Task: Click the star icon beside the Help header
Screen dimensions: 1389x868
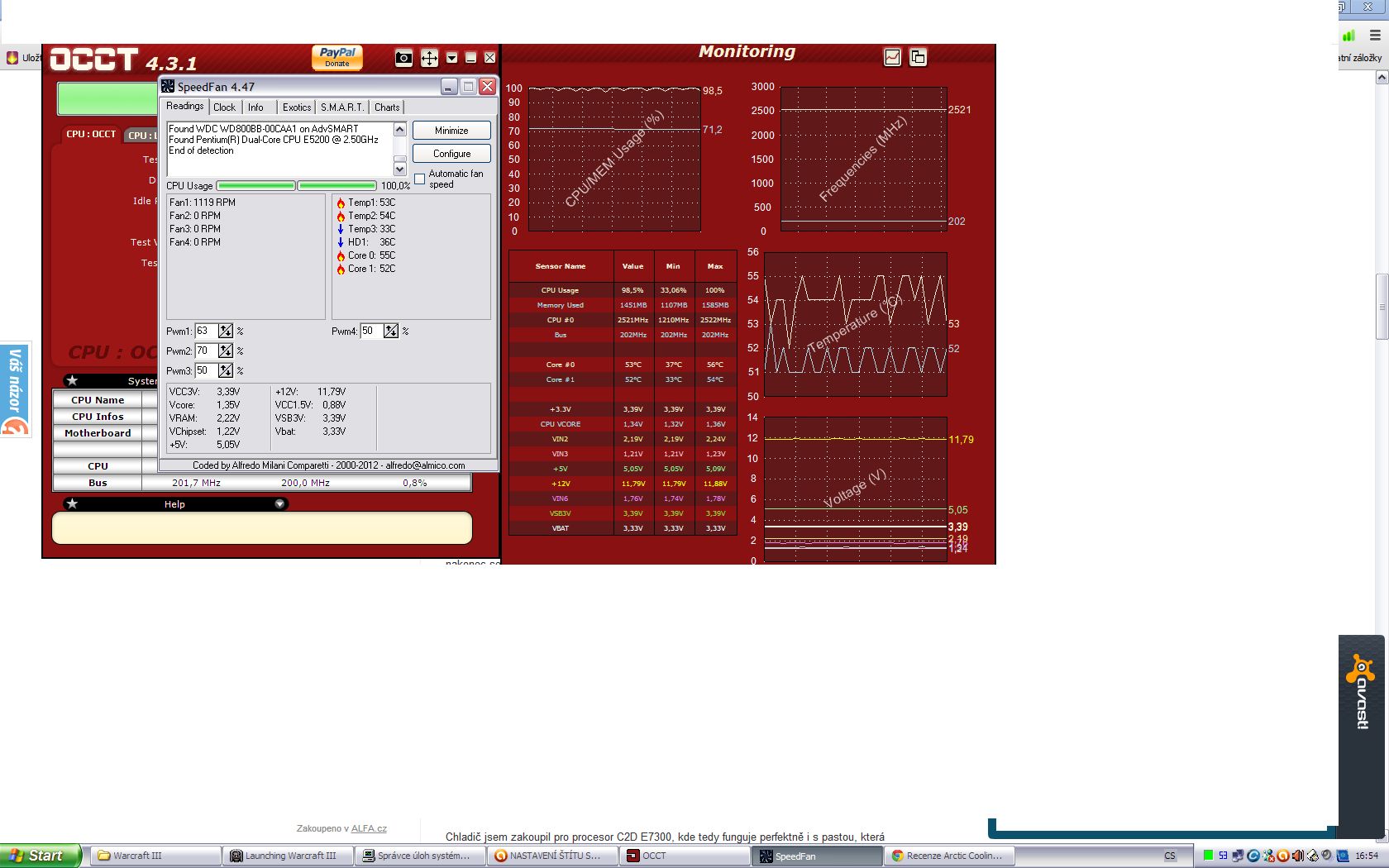Action: [72, 503]
